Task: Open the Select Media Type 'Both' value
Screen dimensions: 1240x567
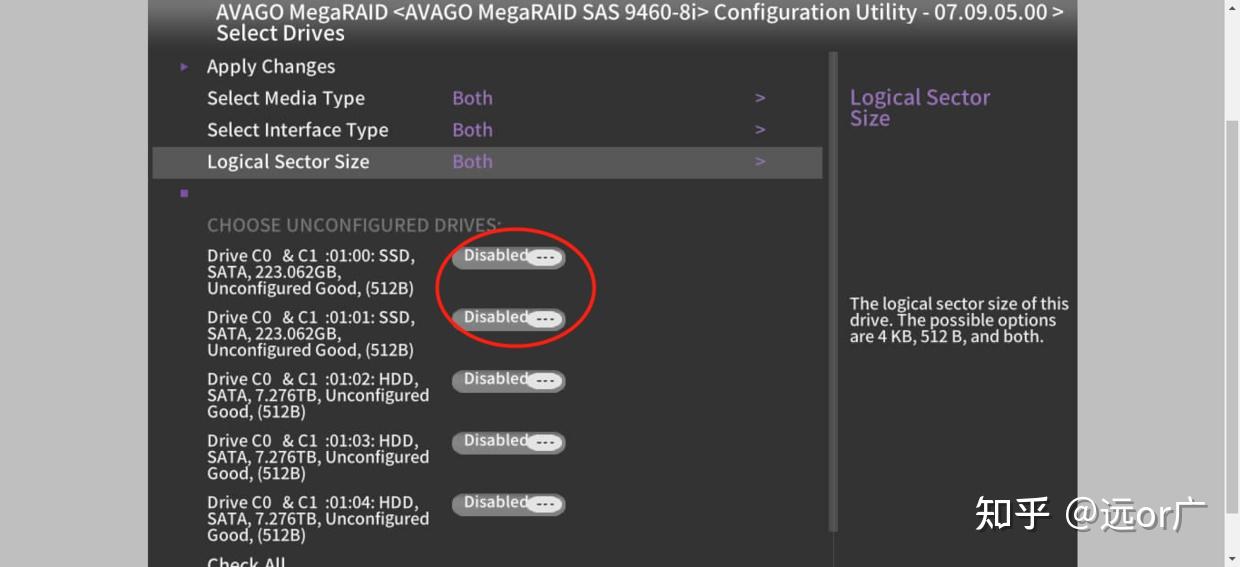Action: (x=472, y=98)
